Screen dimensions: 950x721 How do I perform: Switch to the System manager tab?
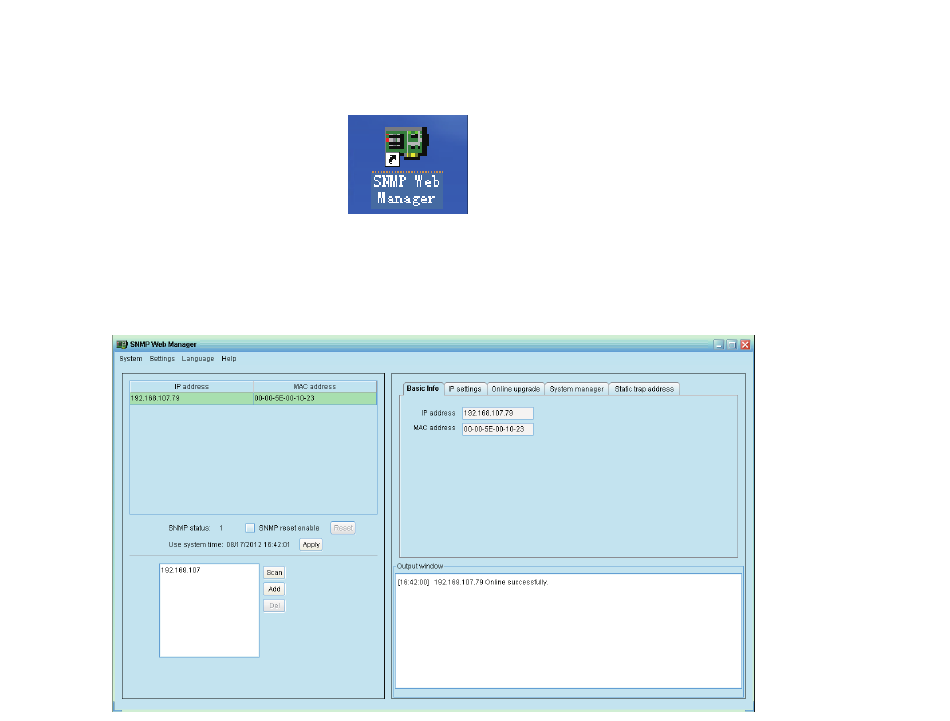point(577,389)
